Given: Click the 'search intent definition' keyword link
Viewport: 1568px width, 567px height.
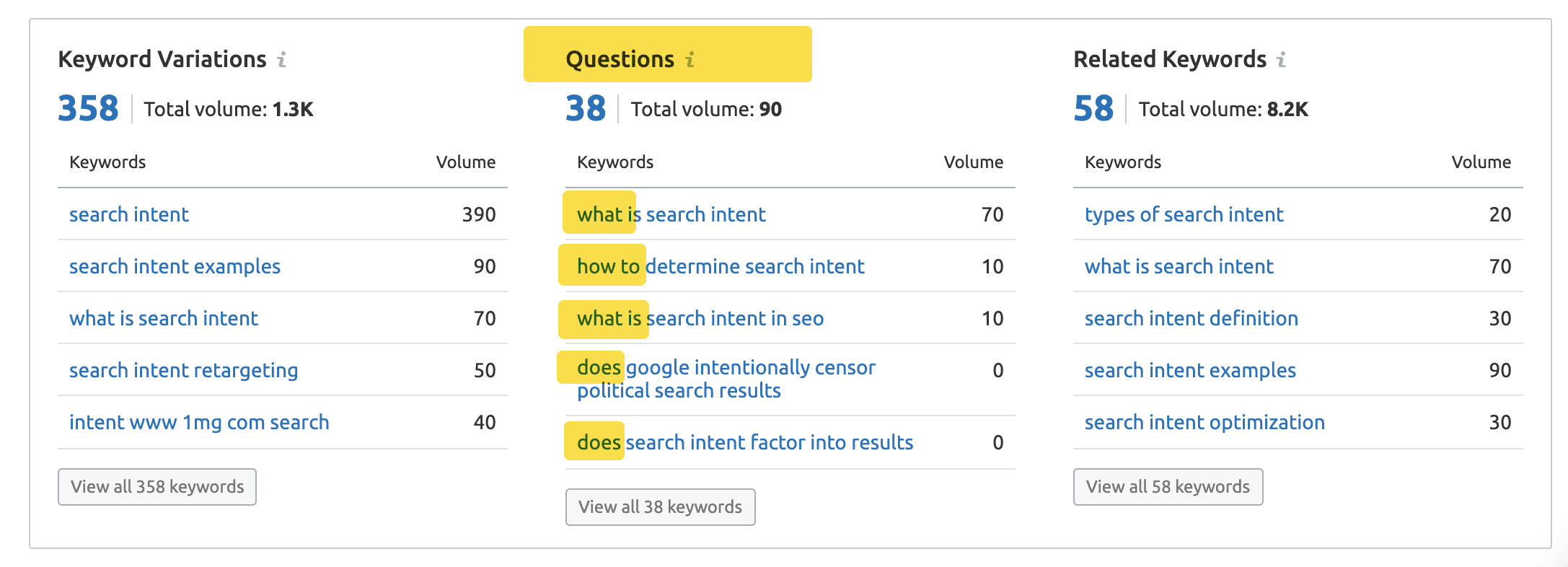Looking at the screenshot, I should tap(1191, 318).
